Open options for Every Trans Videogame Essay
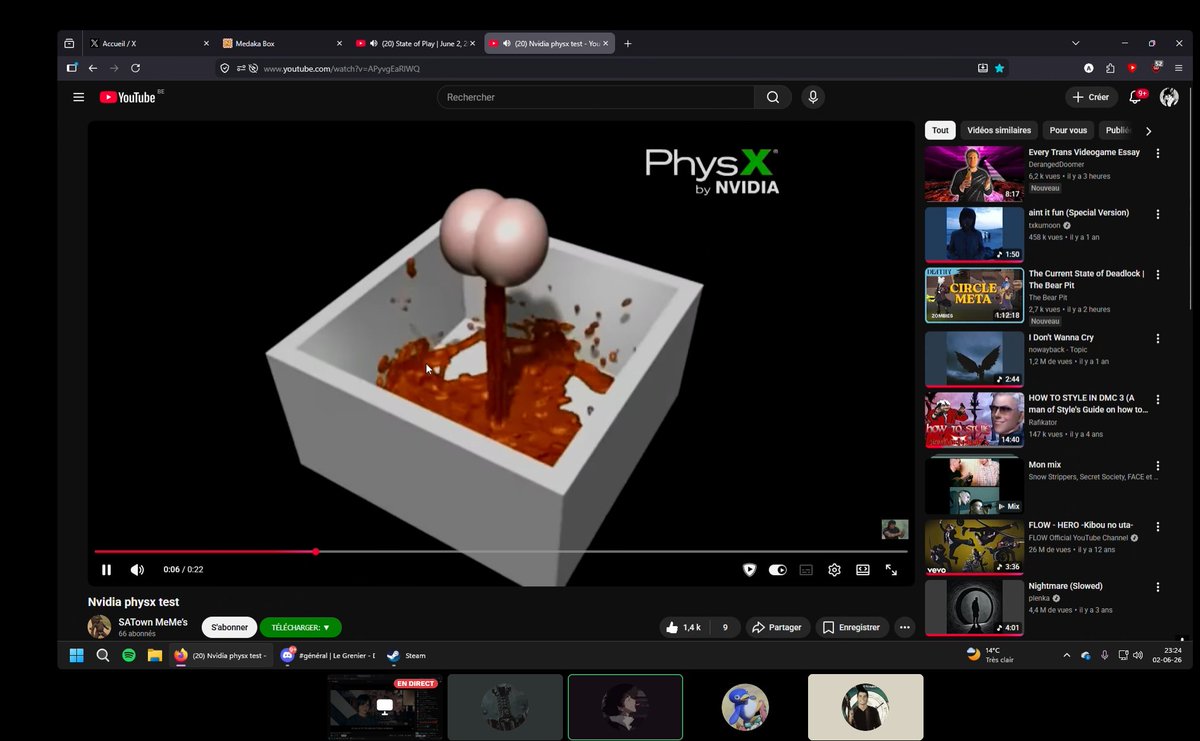The image size is (1200, 741). coord(1158,154)
